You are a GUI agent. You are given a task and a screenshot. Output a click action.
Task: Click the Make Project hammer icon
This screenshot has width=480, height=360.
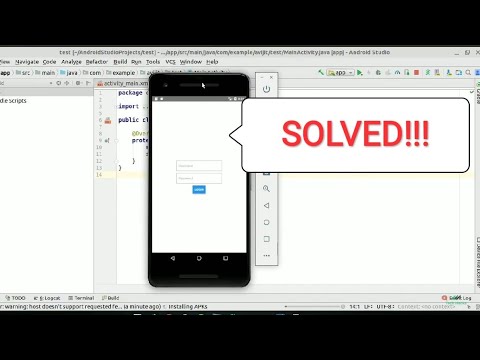pyautogui.click(x=321, y=72)
